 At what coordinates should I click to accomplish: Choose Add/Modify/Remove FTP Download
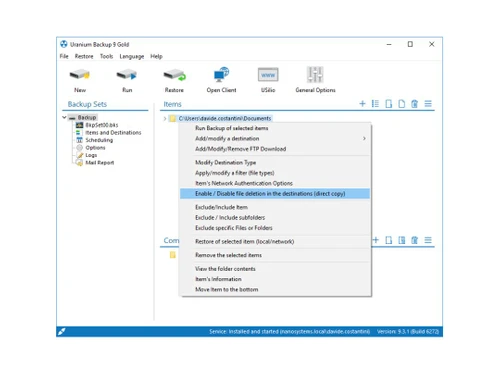275,149
